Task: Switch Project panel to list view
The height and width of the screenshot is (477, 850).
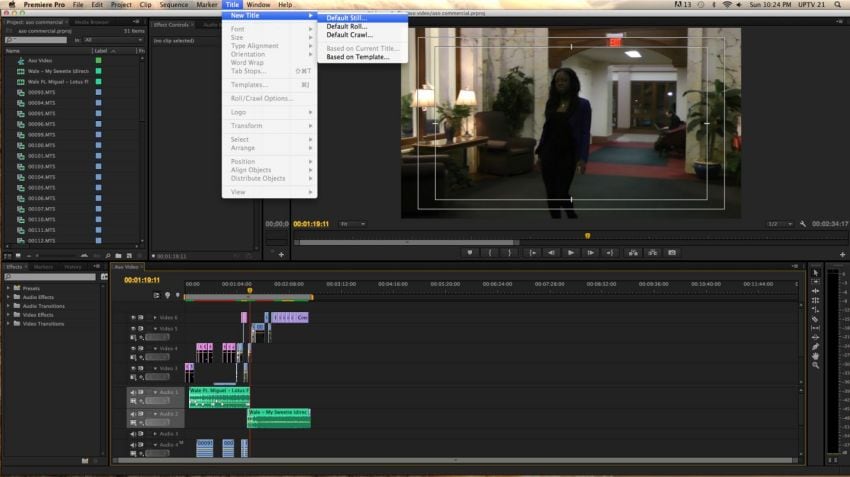Action: point(8,255)
